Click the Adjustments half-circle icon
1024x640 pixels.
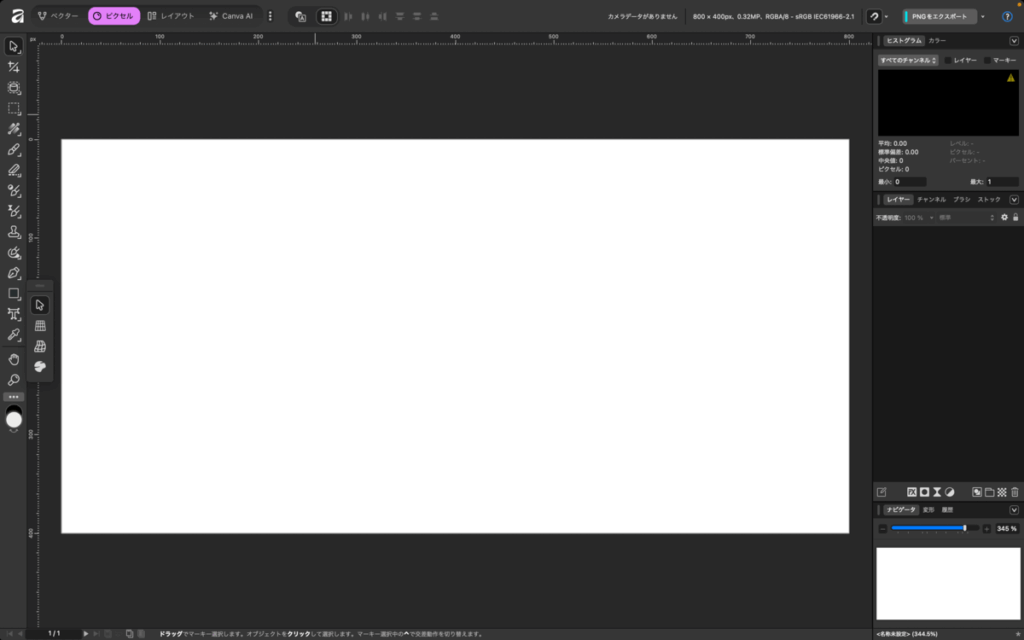950,492
